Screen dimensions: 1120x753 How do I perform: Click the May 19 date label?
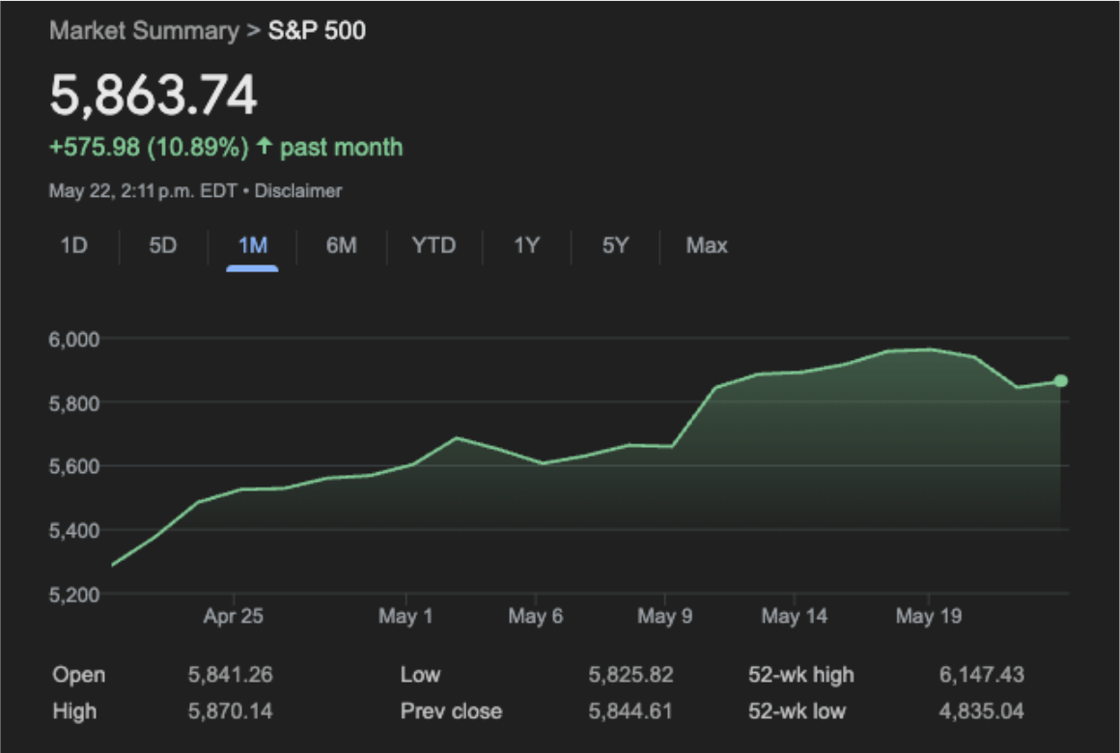pyautogui.click(x=929, y=616)
